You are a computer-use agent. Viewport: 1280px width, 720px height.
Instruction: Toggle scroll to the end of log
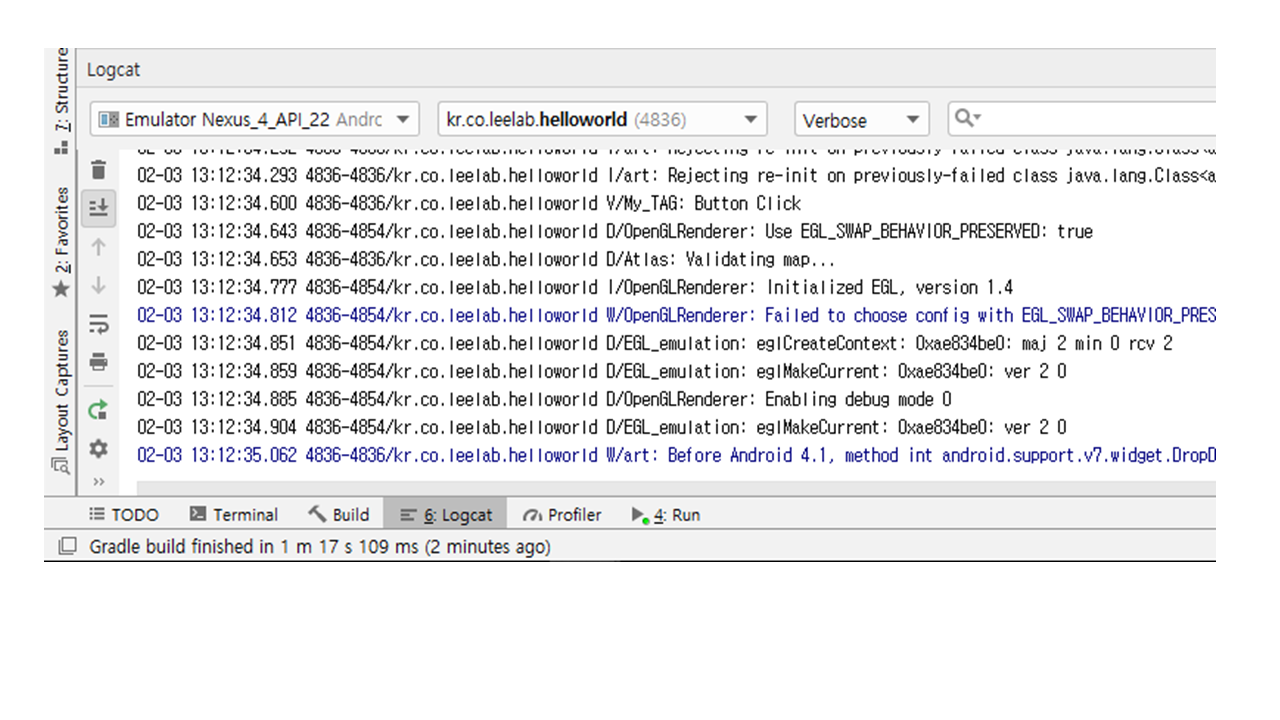tap(98, 207)
